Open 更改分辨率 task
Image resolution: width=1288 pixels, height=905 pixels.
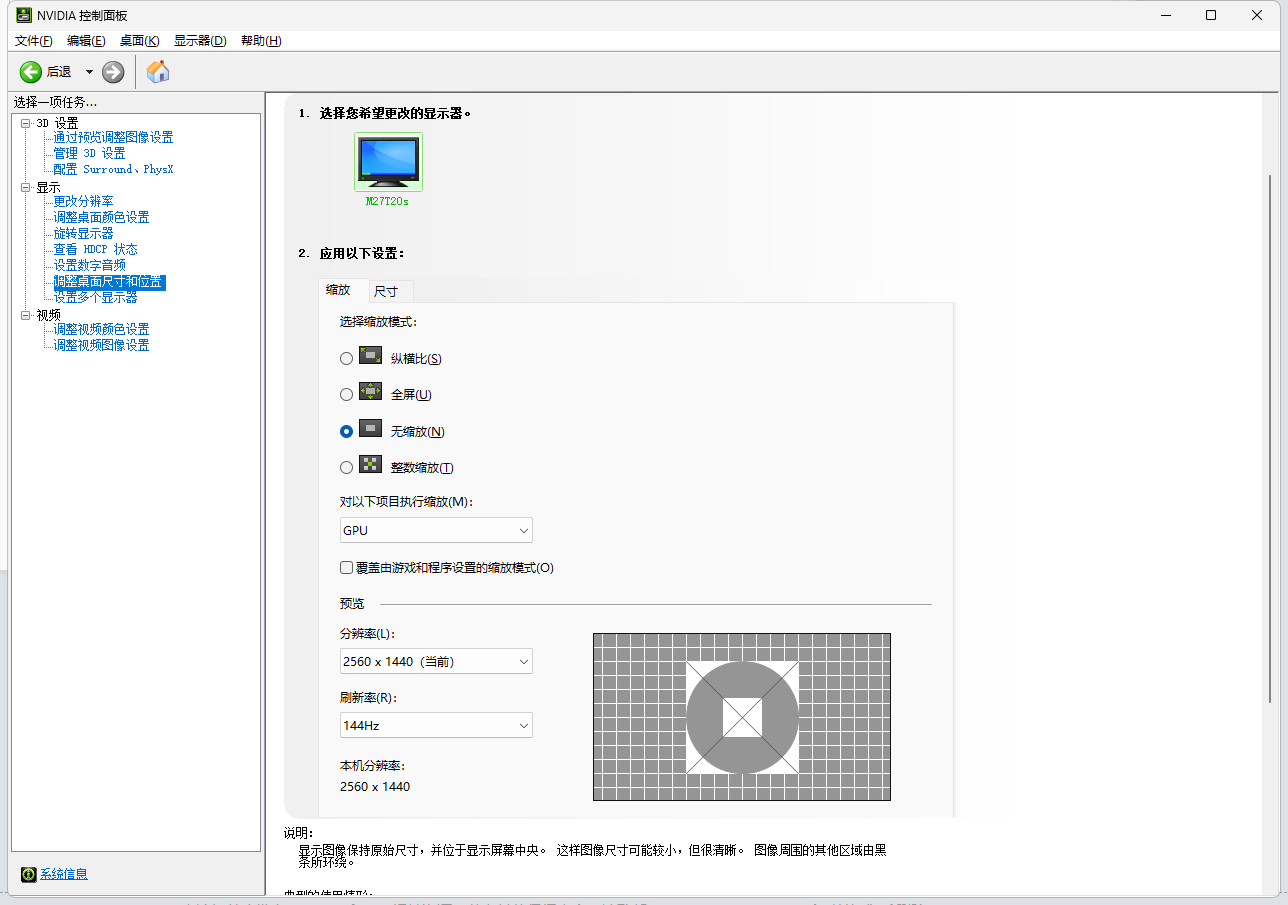(x=84, y=201)
